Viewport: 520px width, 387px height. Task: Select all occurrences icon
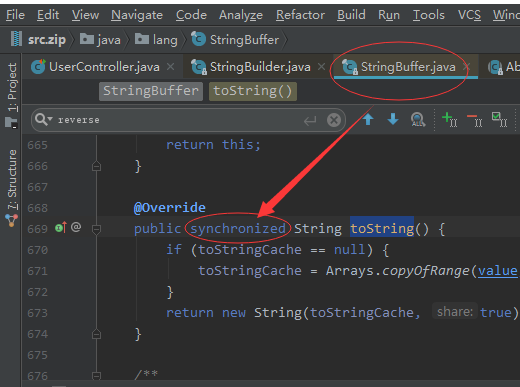[499, 119]
